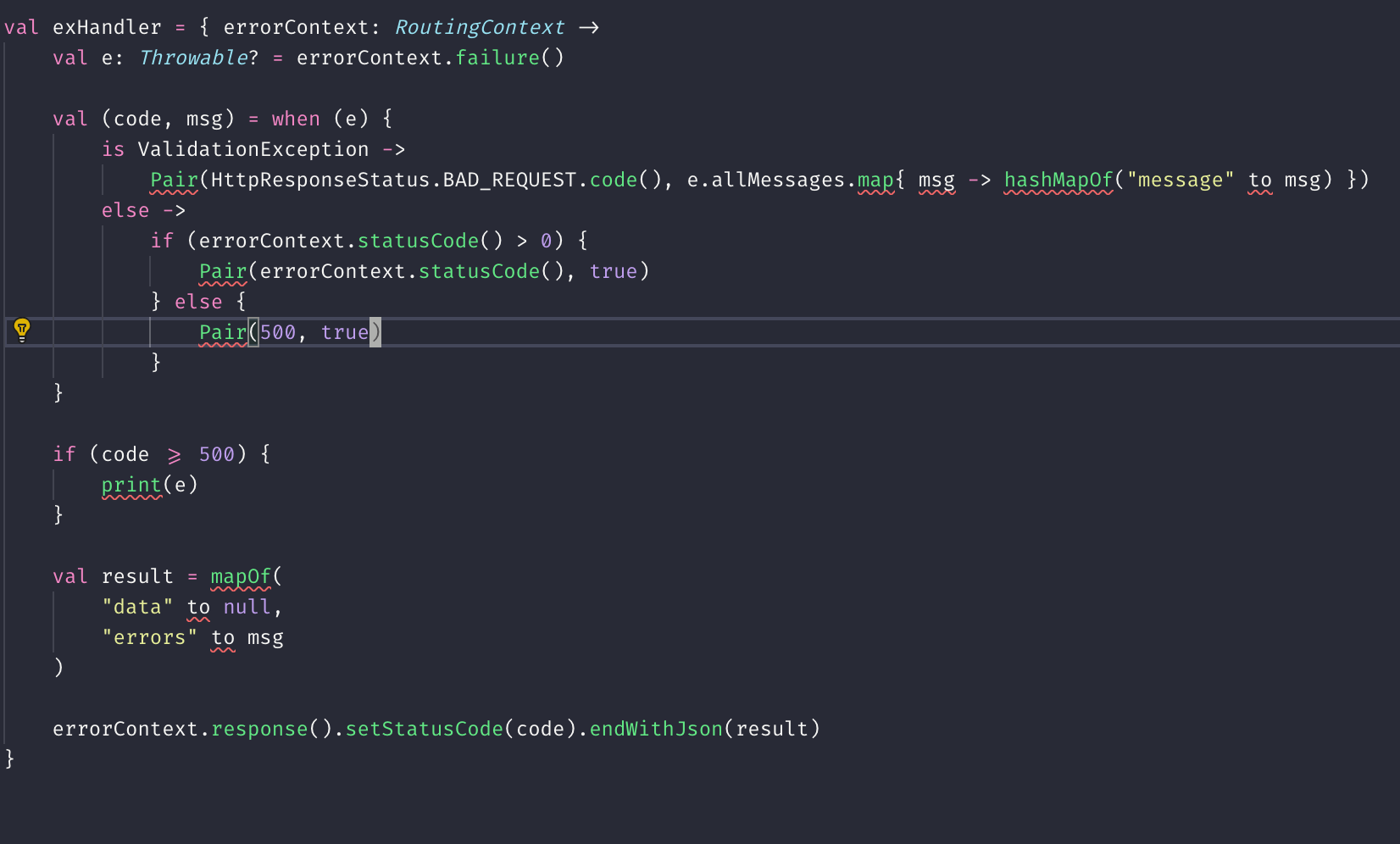Click 'Pair' on the errorContext.statusCode() line

223,271
